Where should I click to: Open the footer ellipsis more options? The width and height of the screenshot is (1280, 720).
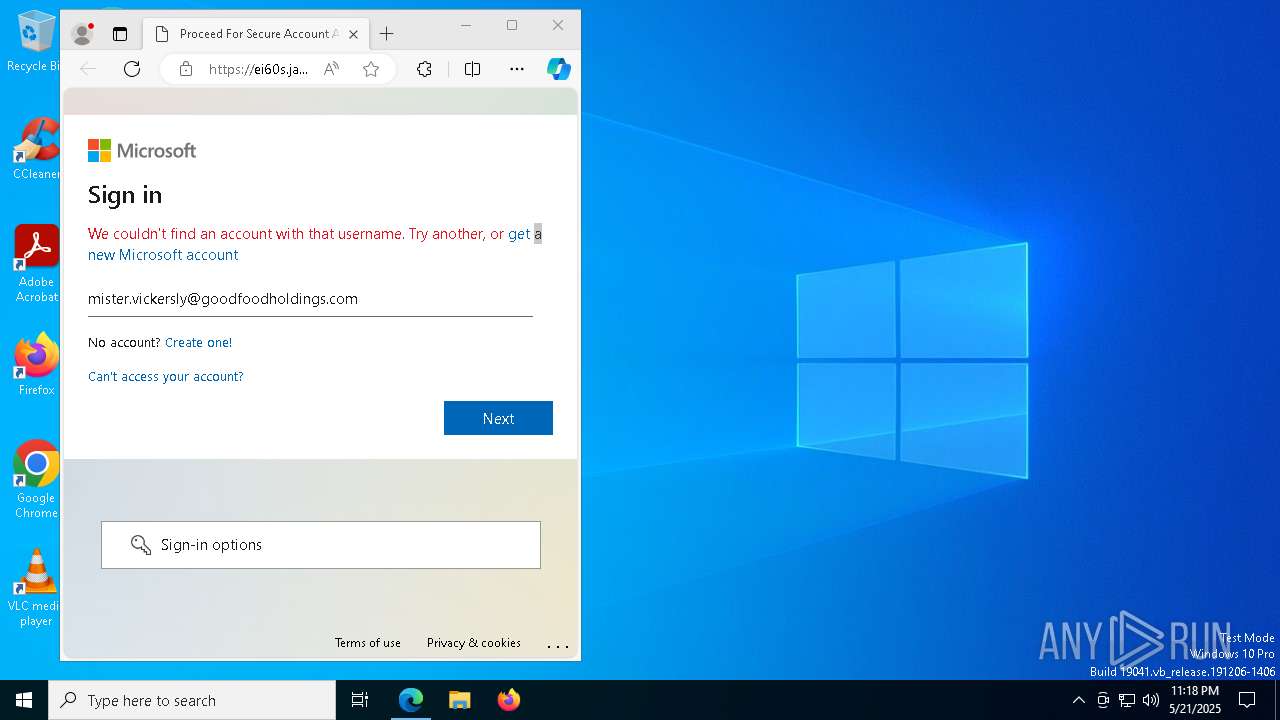coord(558,645)
